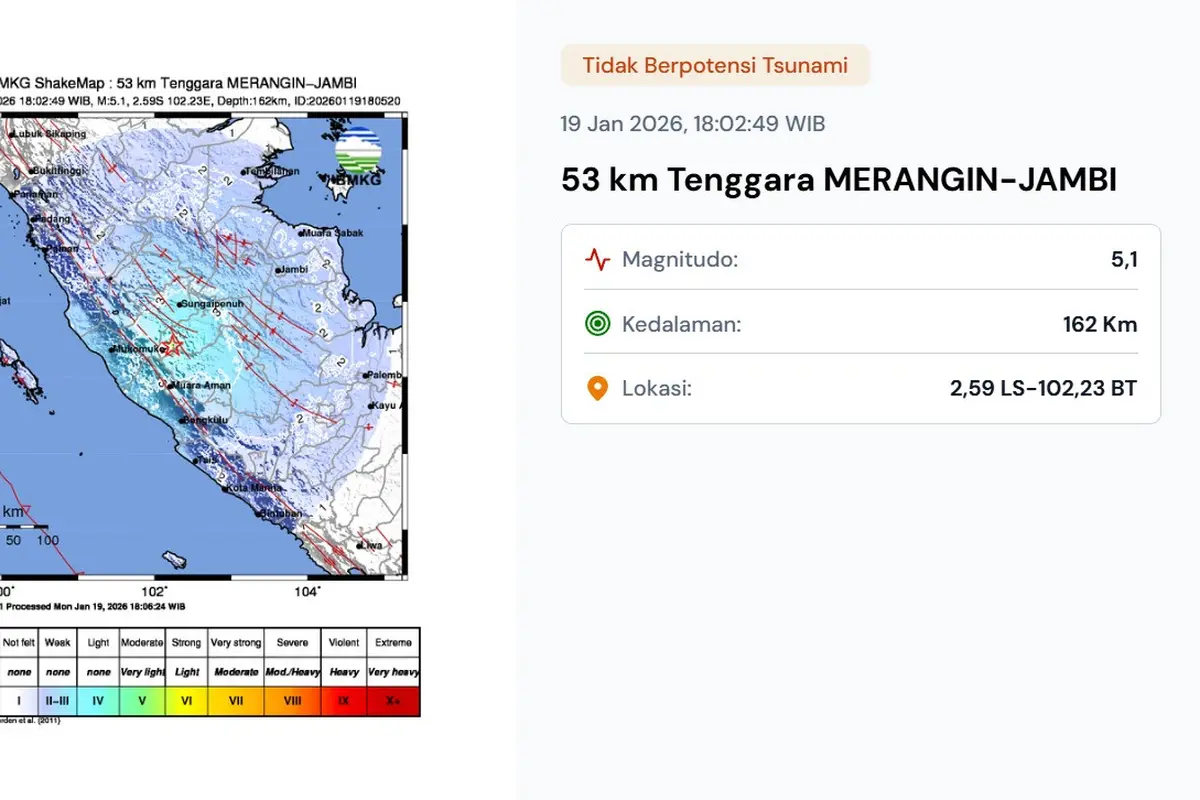
Task: Select the timestamp 19 Jan 2026, 18:02:49 WIB
Action: [693, 124]
